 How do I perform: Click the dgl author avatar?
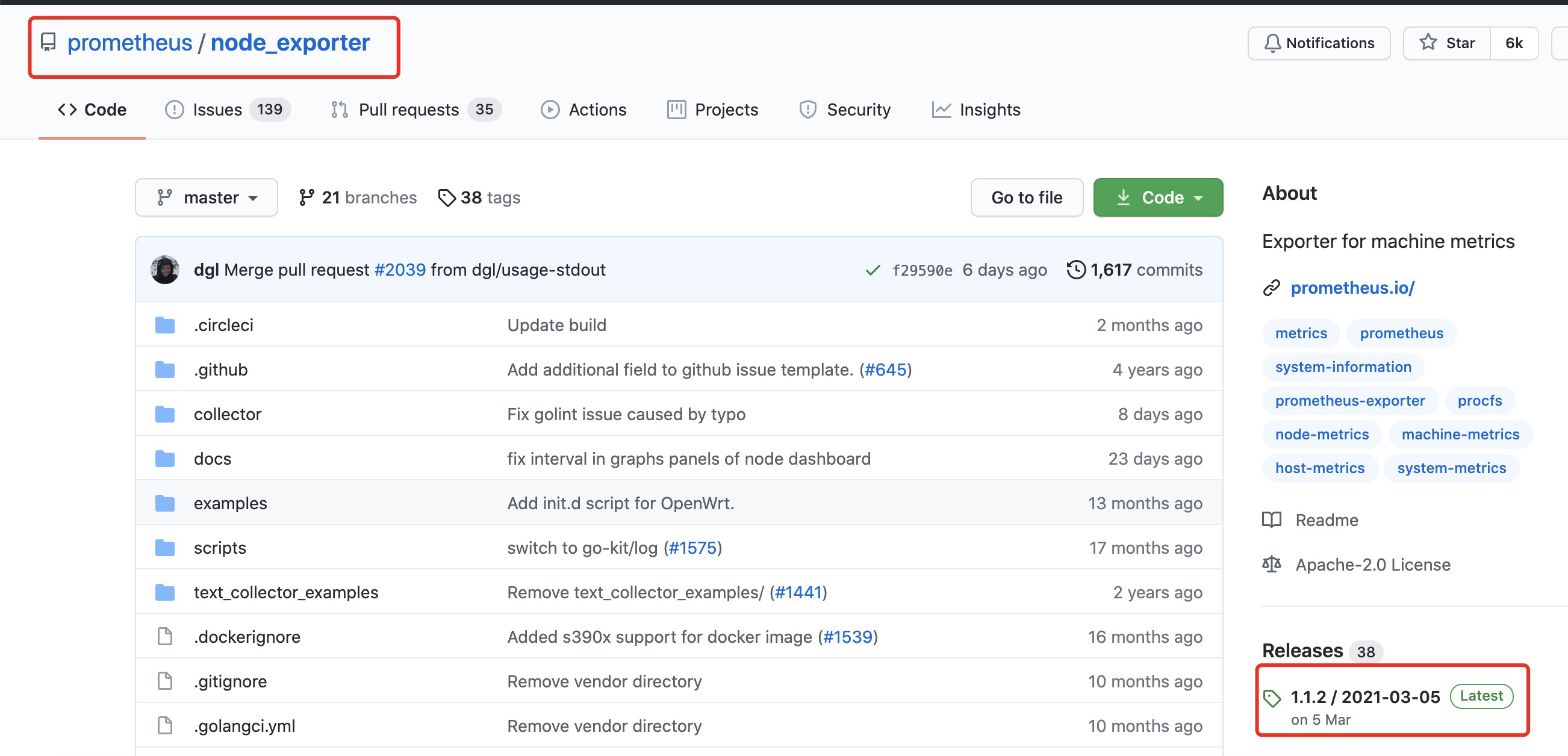click(165, 270)
